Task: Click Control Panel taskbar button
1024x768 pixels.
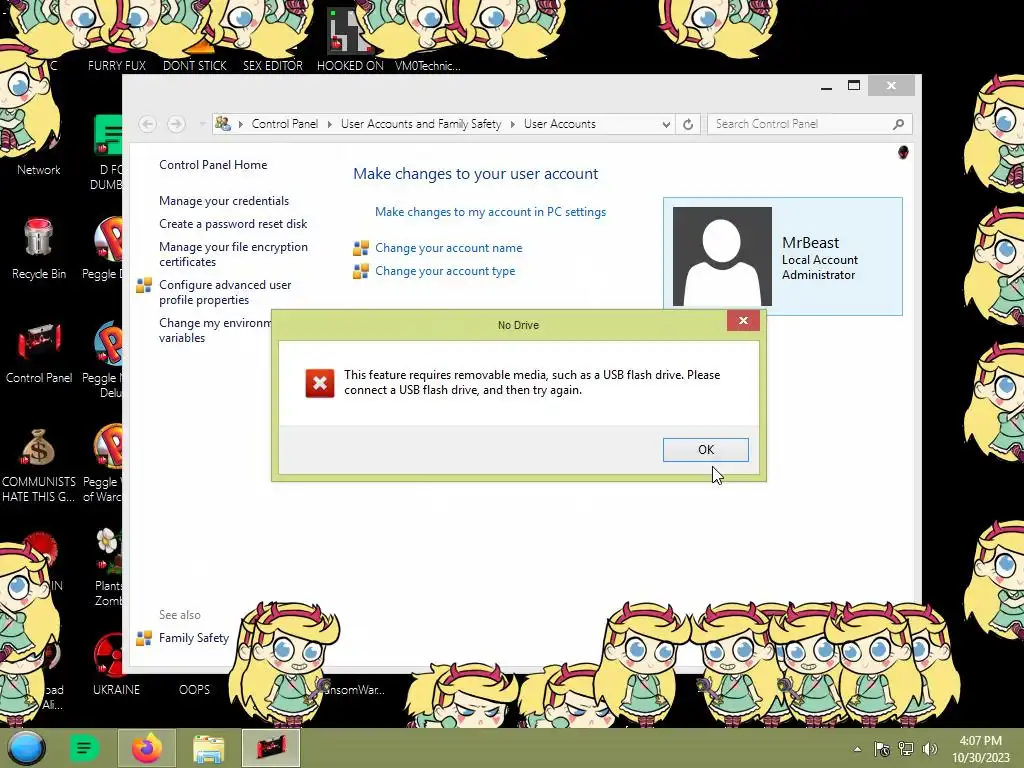Action: tap(271, 748)
